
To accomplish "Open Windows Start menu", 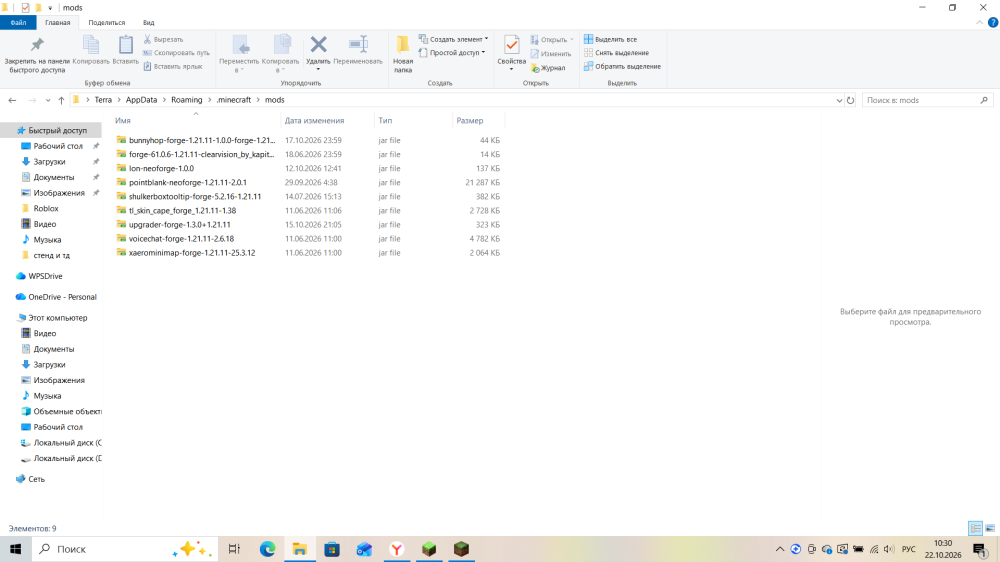I will pyautogui.click(x=15, y=549).
